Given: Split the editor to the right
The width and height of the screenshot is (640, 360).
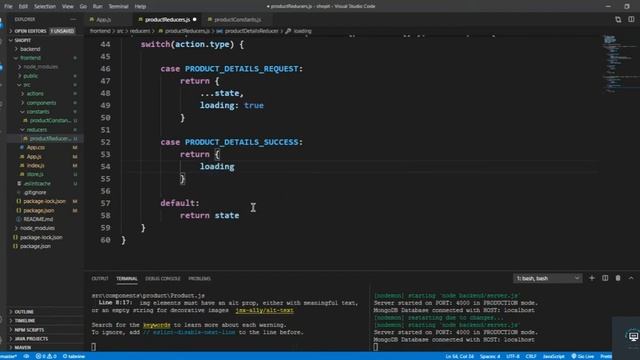Looking at the screenshot, I should [631, 20].
